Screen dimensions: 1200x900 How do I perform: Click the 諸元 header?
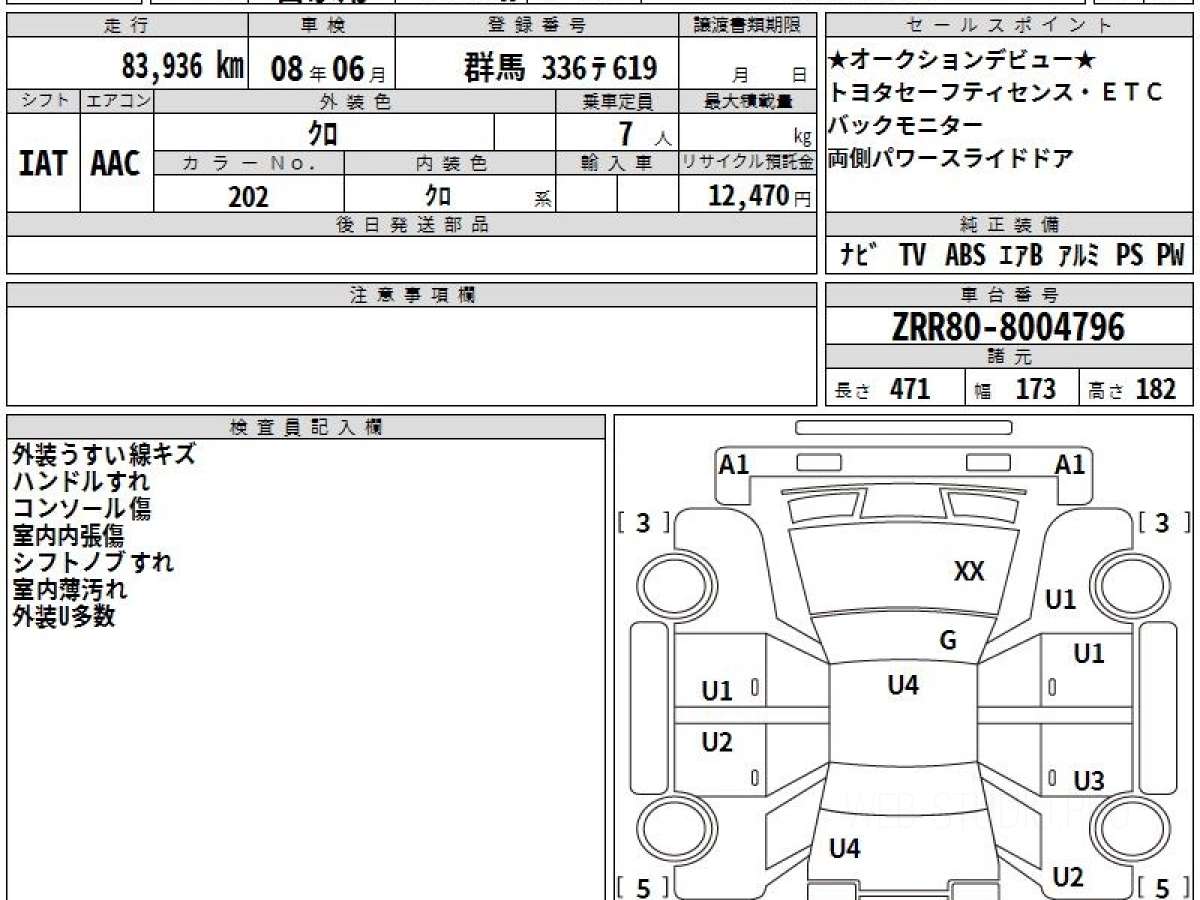(1009, 357)
